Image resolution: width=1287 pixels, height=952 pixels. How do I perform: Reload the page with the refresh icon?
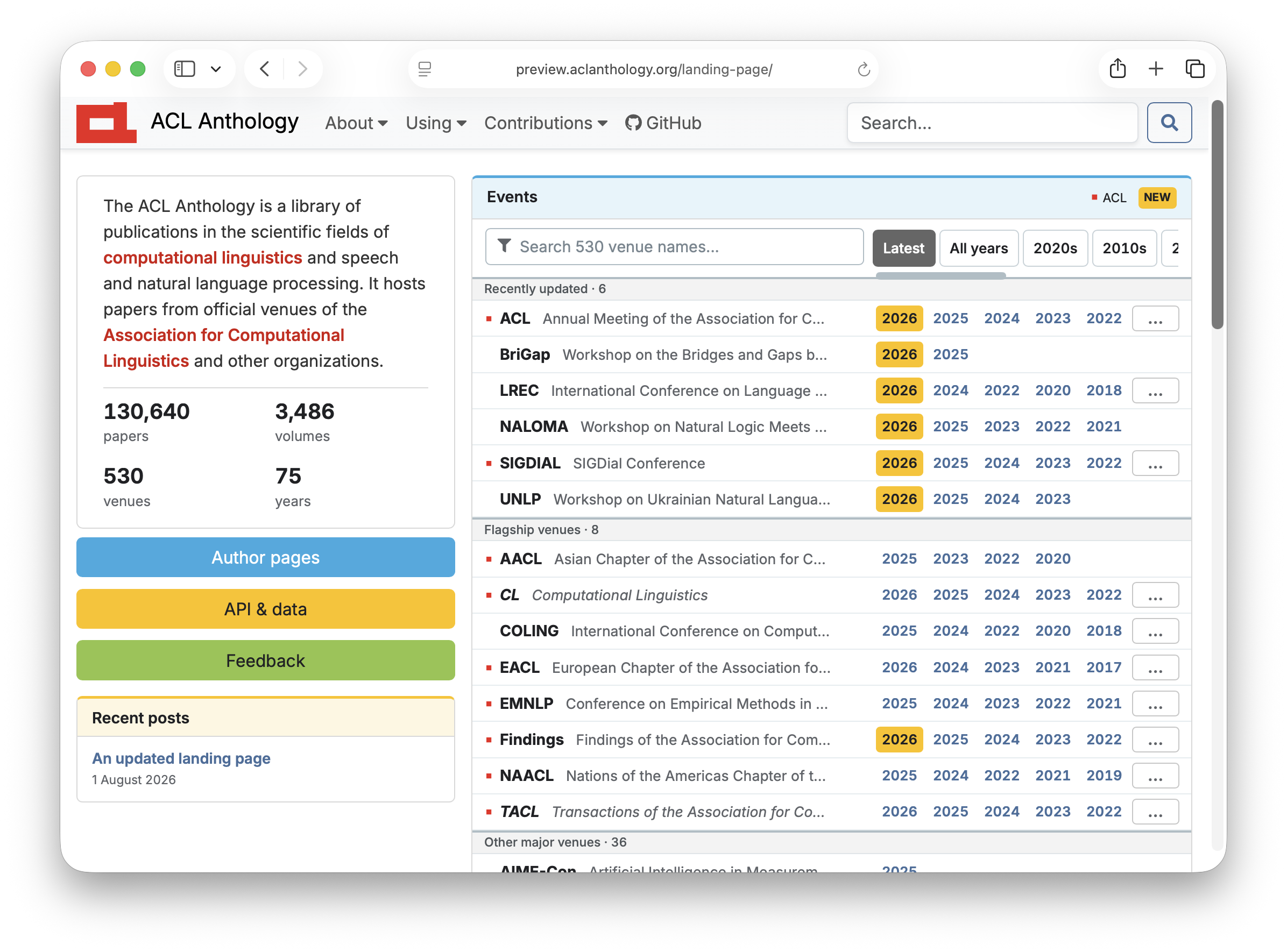pos(863,70)
